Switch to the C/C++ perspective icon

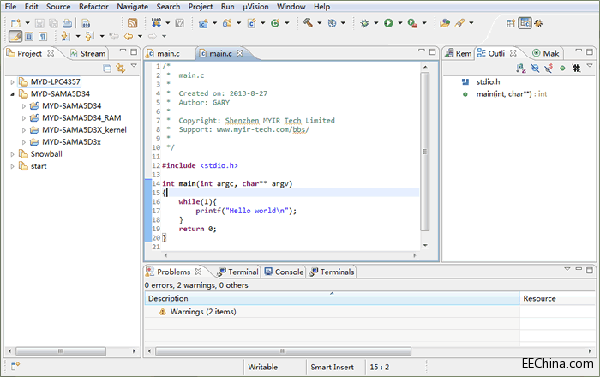(x=525, y=23)
